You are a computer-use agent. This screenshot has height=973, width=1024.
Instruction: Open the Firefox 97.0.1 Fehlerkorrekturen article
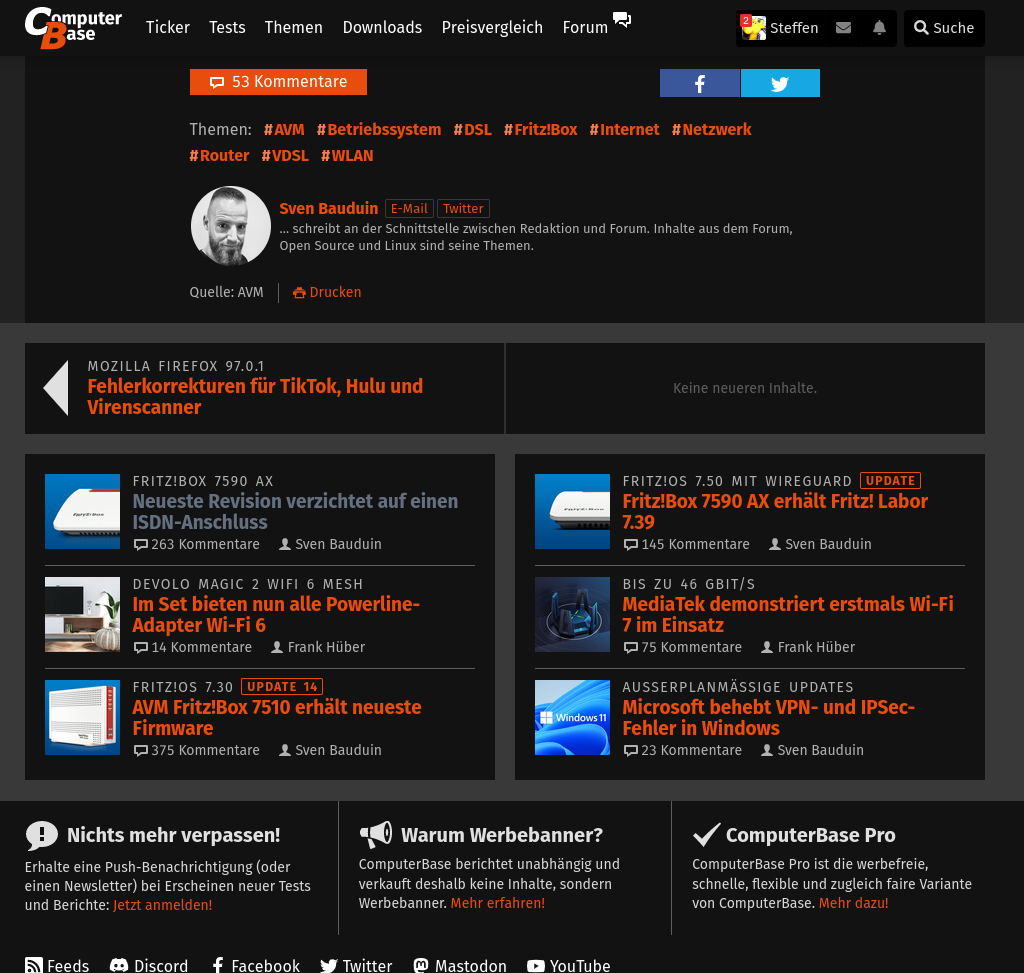tap(255, 396)
